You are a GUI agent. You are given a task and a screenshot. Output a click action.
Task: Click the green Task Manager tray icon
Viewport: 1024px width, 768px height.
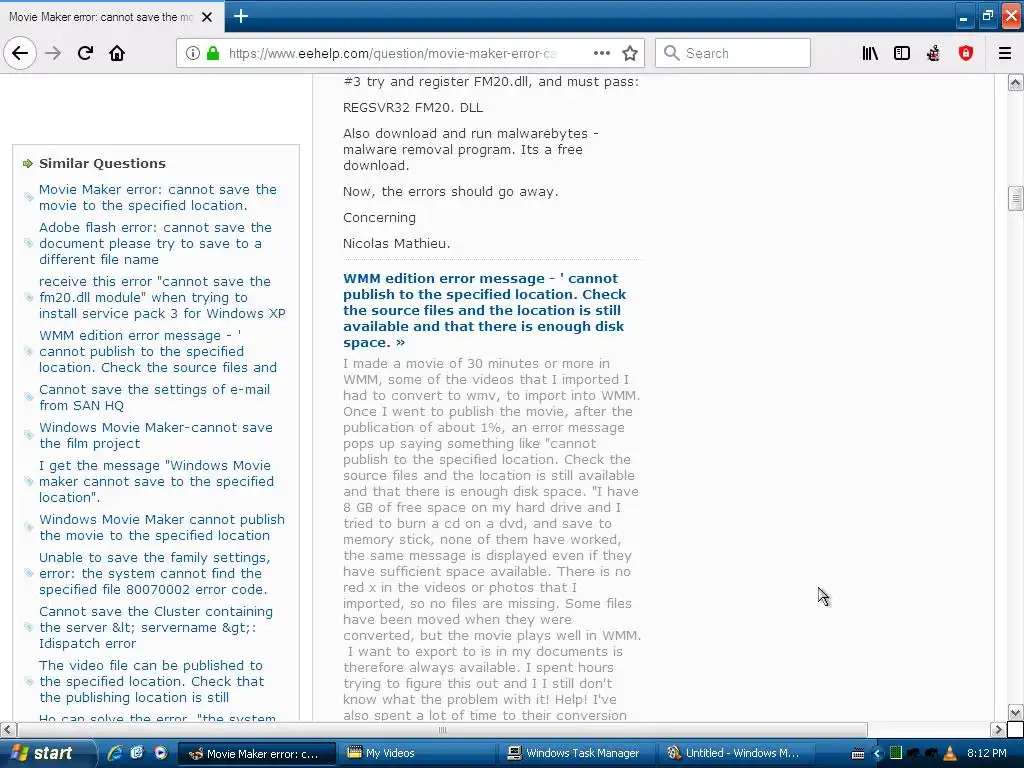pyautogui.click(x=896, y=753)
